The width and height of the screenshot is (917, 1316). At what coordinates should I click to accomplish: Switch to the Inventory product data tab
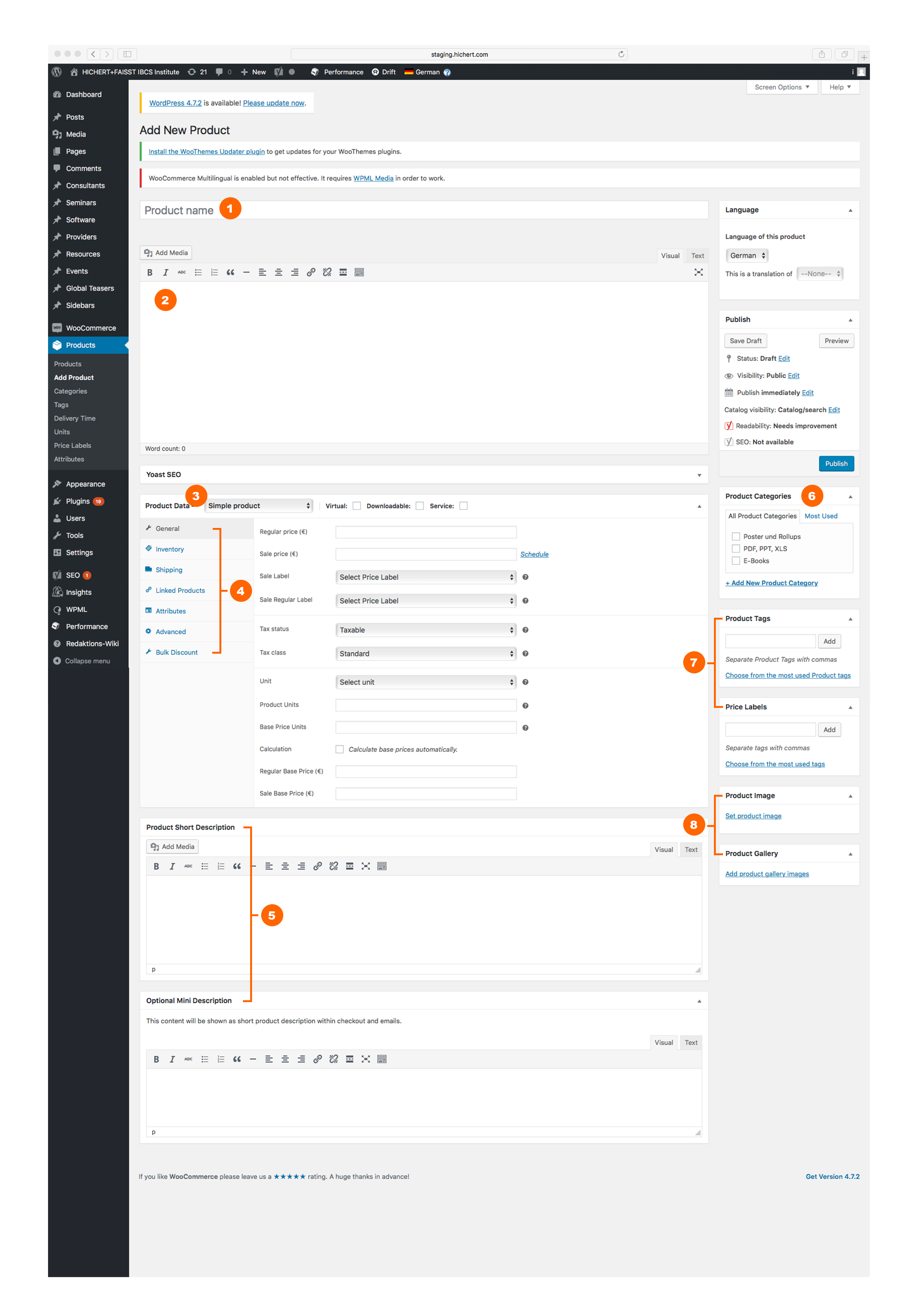(x=170, y=549)
